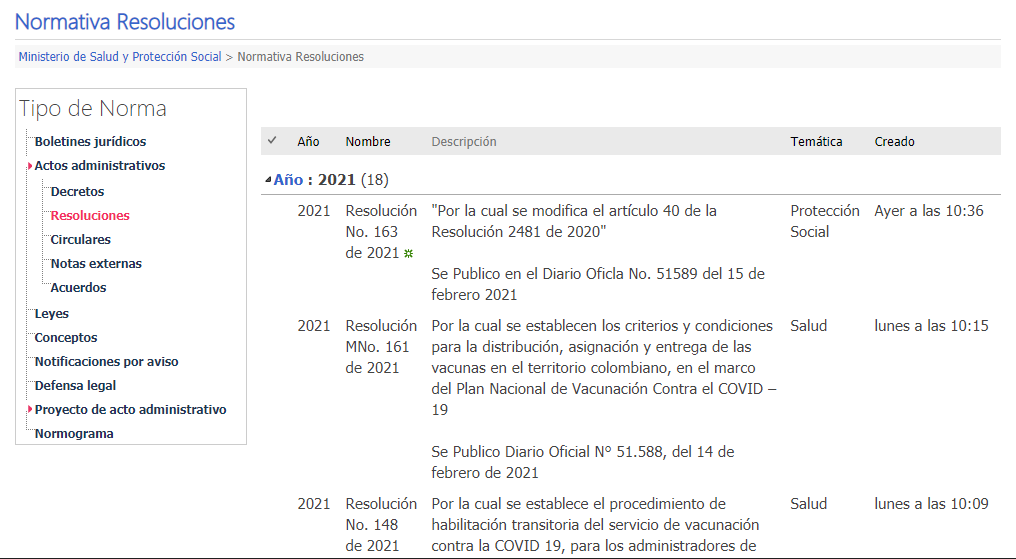
Task: Expand the Proyecto de acto administrativo arrow
Action: click(x=30, y=410)
